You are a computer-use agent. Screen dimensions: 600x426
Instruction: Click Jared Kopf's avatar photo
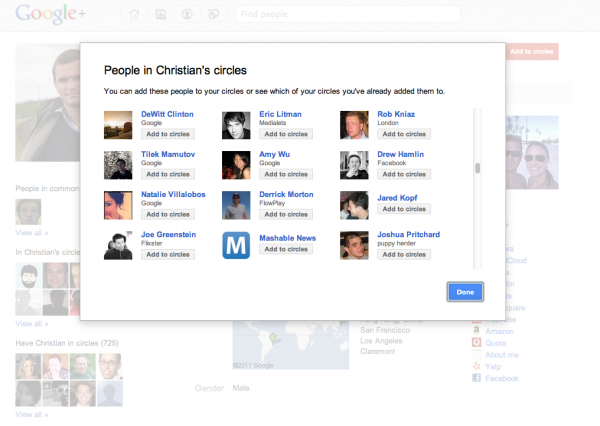[354, 206]
